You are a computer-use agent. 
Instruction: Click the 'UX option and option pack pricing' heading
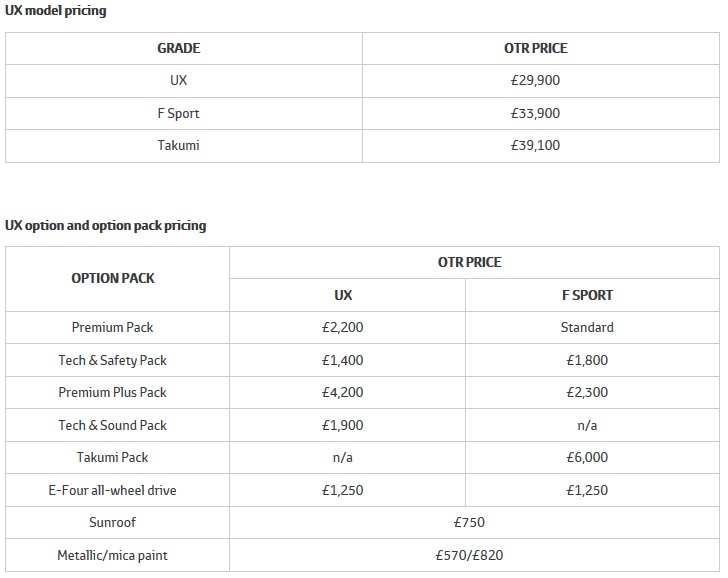106,225
